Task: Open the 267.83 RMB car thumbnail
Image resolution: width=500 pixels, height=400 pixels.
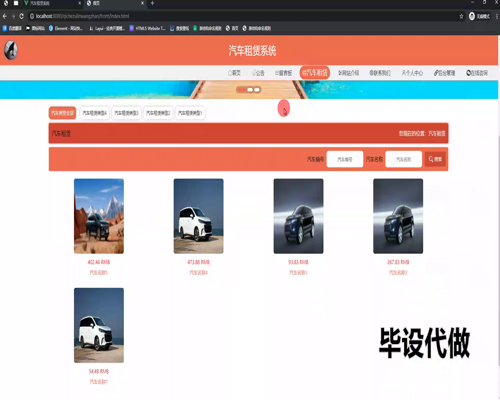Action: point(398,216)
